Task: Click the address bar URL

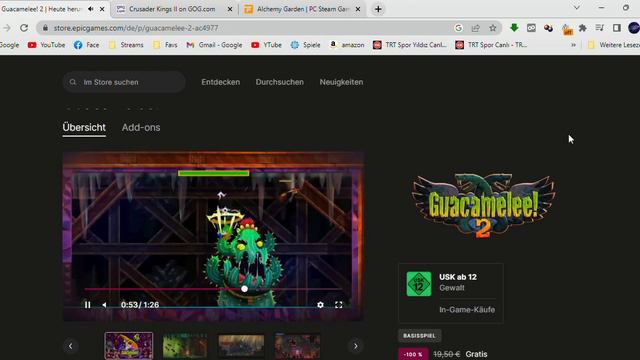Action: click(136, 28)
